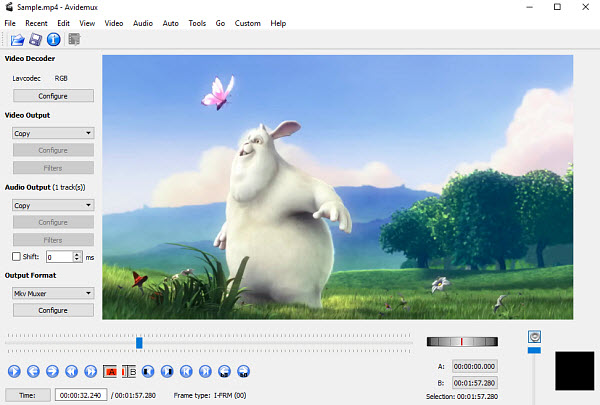Screen dimensions: 600x405
Task: Set selection start marker A
Action: 110,371
